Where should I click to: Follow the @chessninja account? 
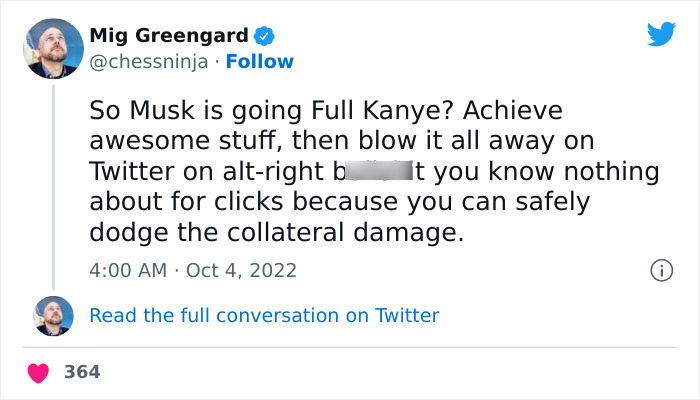click(x=259, y=62)
